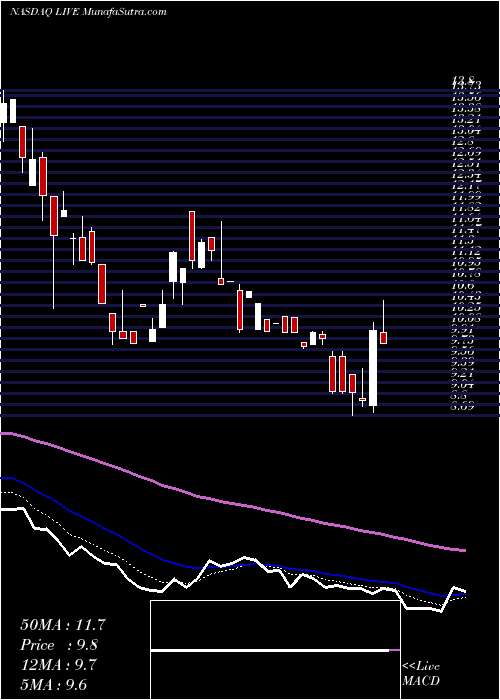Select the Price : 9.8 readout
The width and height of the screenshot is (500, 700).
pyautogui.click(x=59, y=645)
